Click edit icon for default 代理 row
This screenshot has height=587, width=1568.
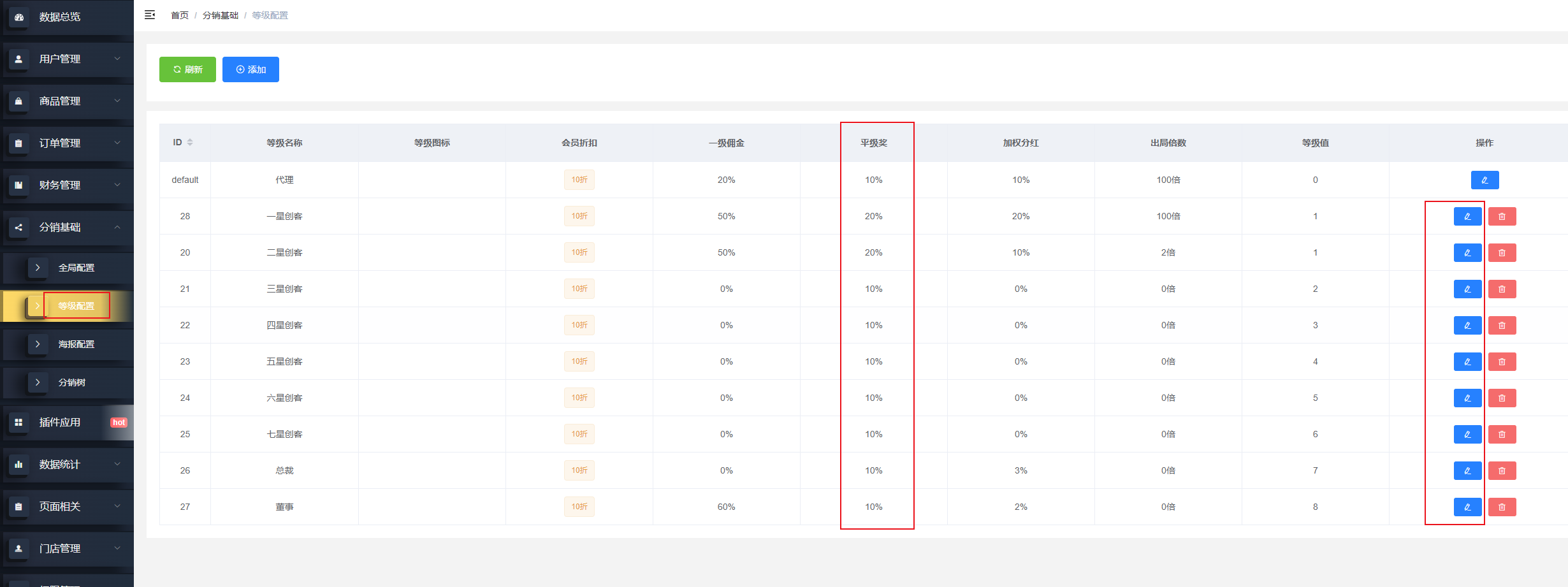click(1485, 180)
